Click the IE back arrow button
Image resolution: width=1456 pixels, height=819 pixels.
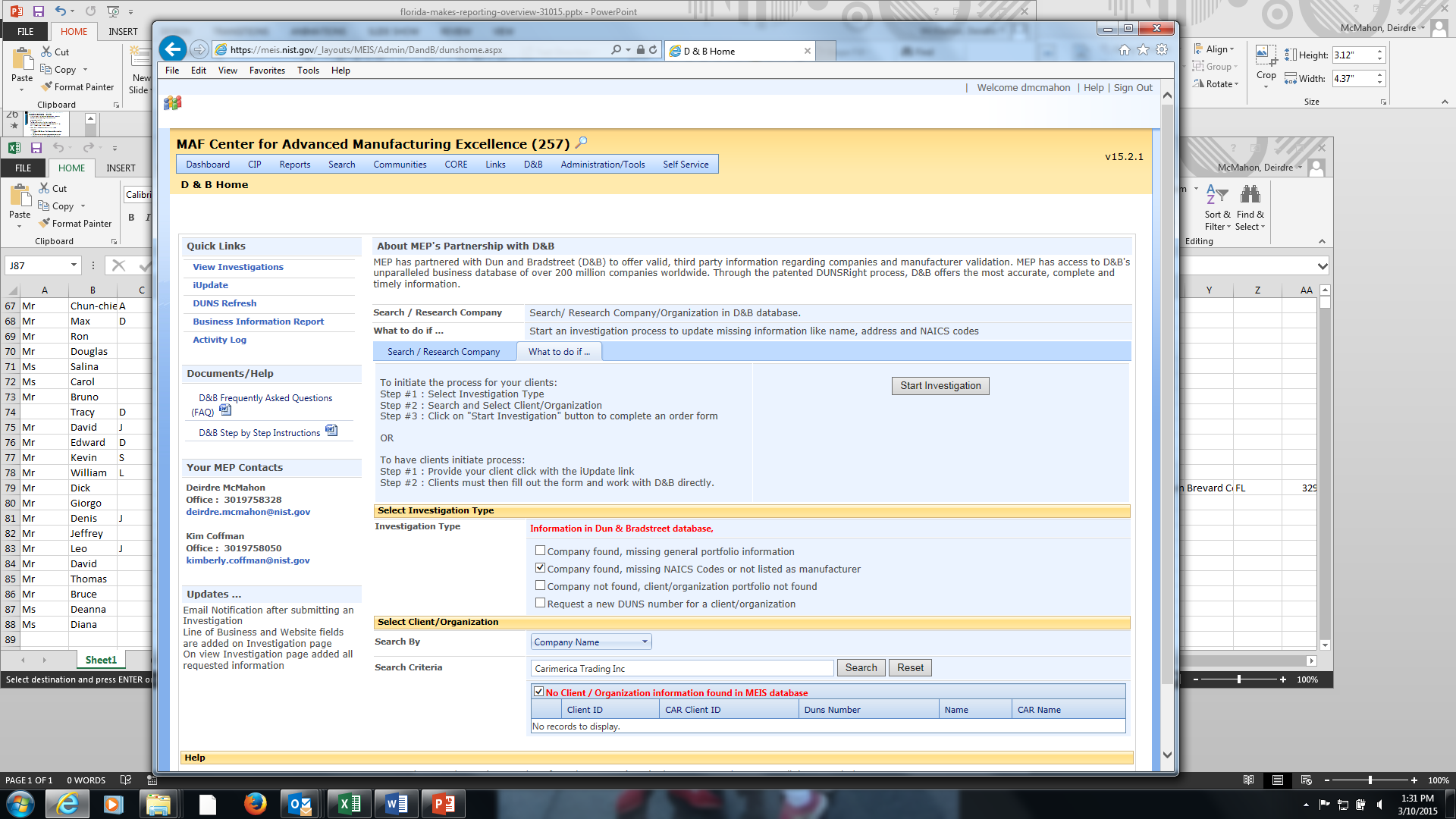click(x=173, y=50)
